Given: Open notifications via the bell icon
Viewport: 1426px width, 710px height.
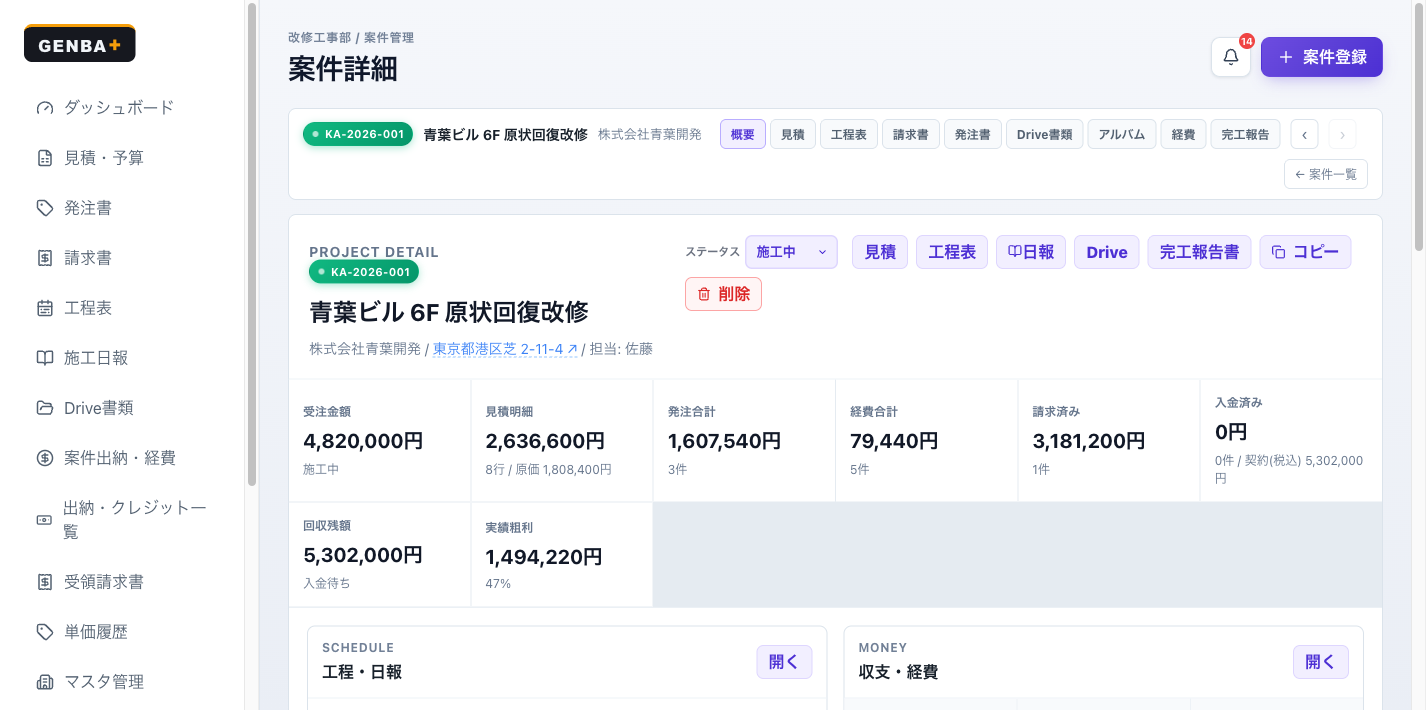Looking at the screenshot, I should coord(1231,57).
